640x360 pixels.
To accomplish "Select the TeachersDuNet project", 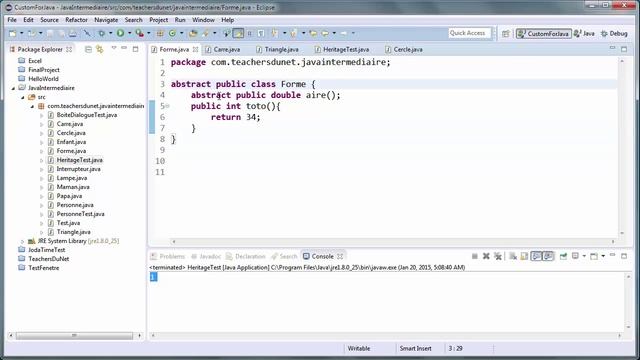I will (48, 259).
